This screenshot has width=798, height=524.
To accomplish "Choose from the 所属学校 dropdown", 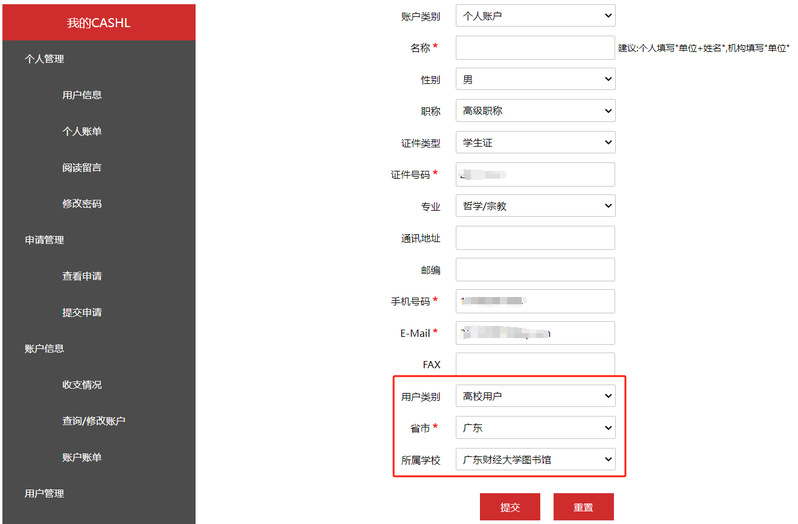I will 535,460.
